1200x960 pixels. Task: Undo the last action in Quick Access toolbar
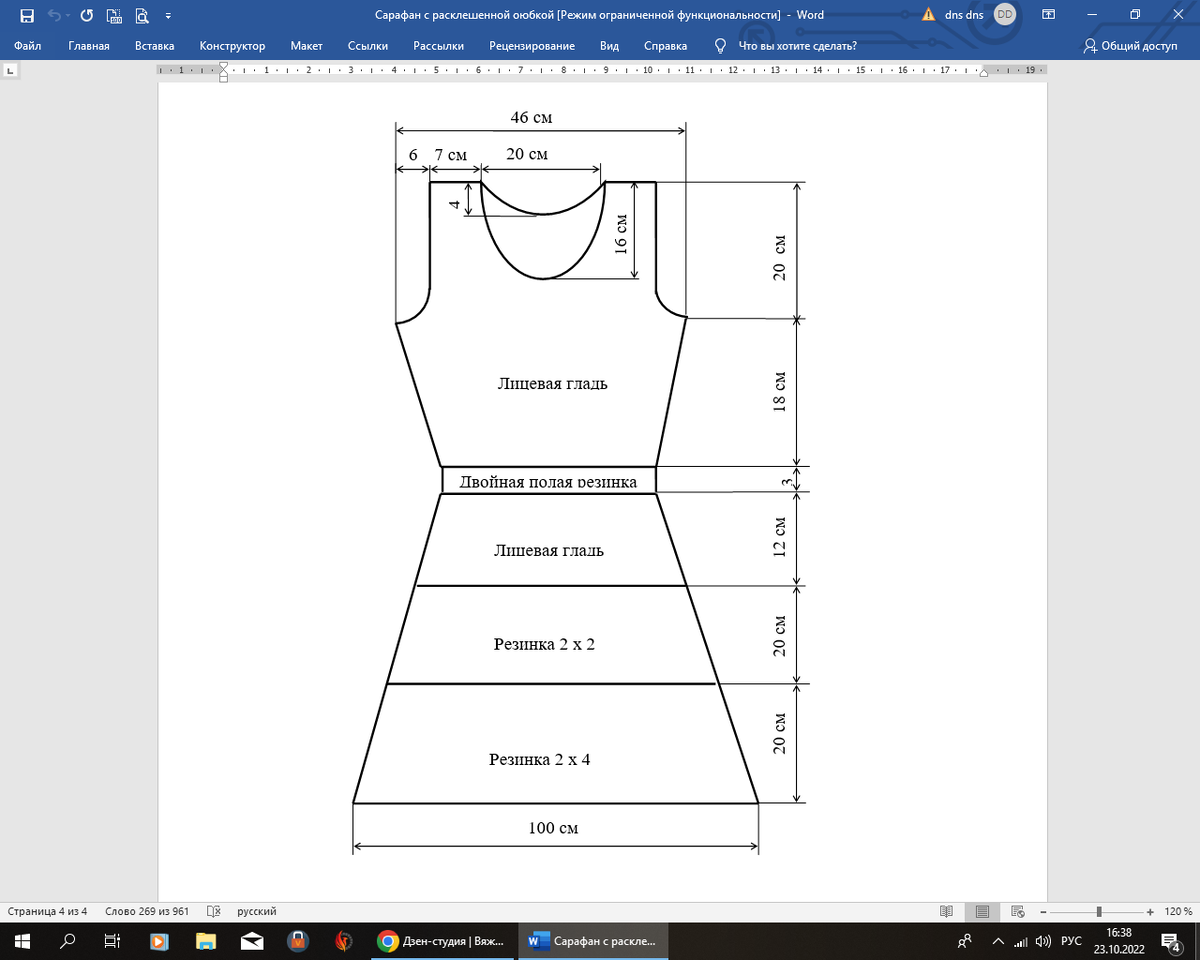54,15
